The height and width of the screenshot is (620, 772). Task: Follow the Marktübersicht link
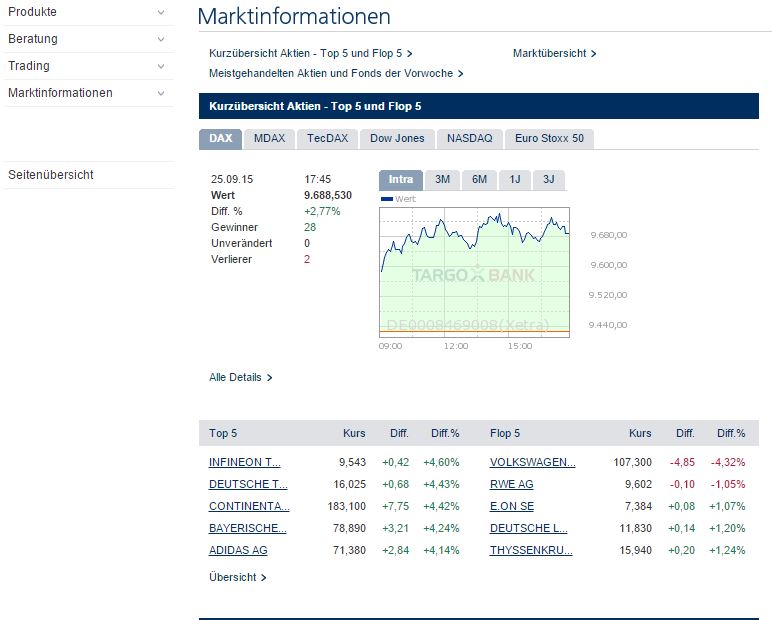[x=554, y=53]
